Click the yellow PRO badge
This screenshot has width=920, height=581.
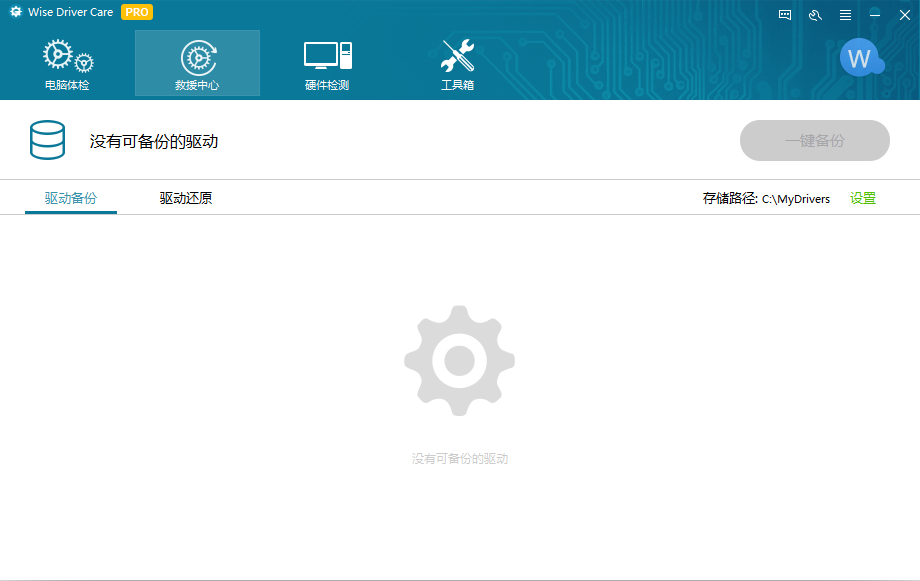(x=137, y=13)
